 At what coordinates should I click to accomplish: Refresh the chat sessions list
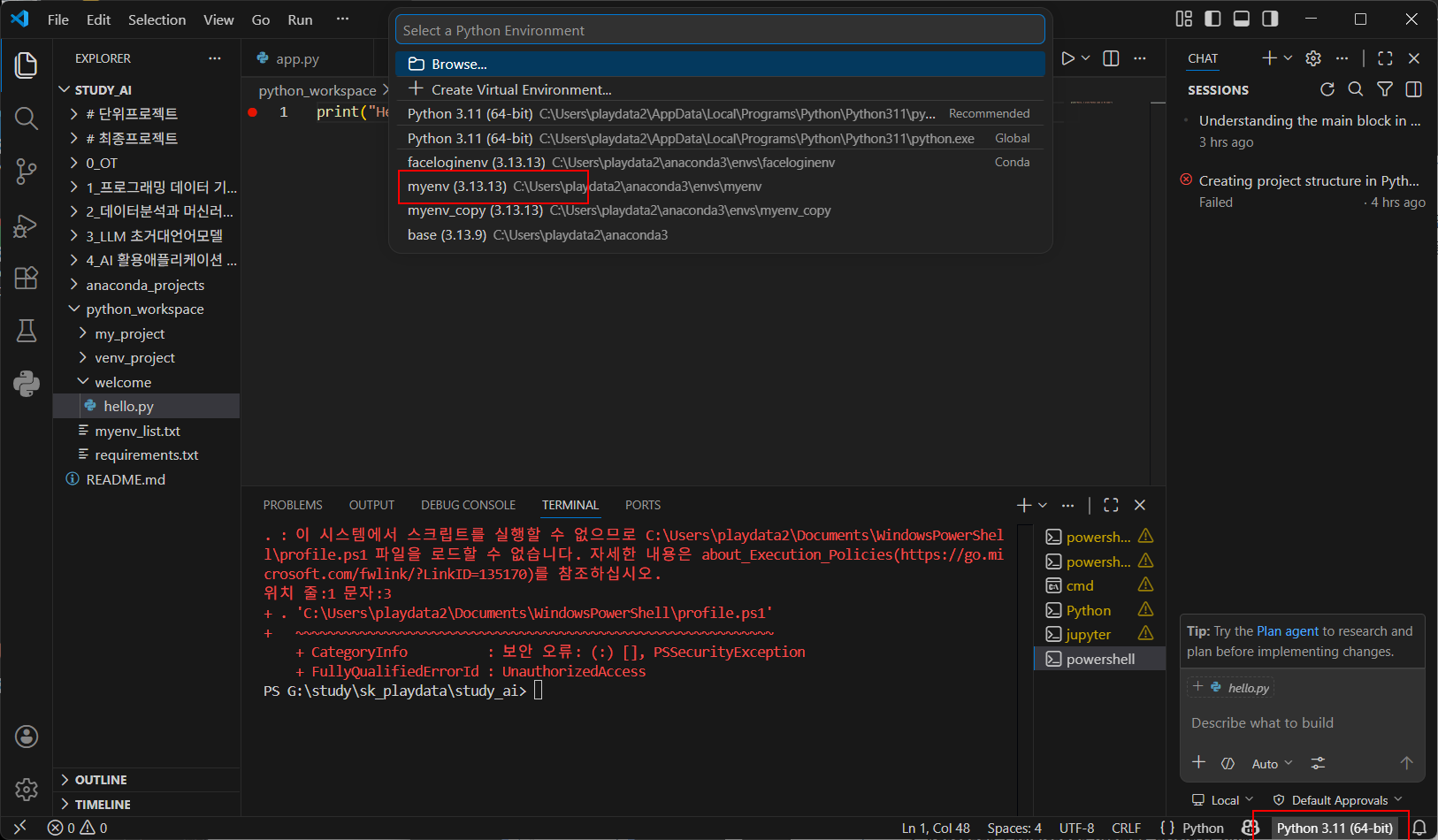click(x=1327, y=89)
